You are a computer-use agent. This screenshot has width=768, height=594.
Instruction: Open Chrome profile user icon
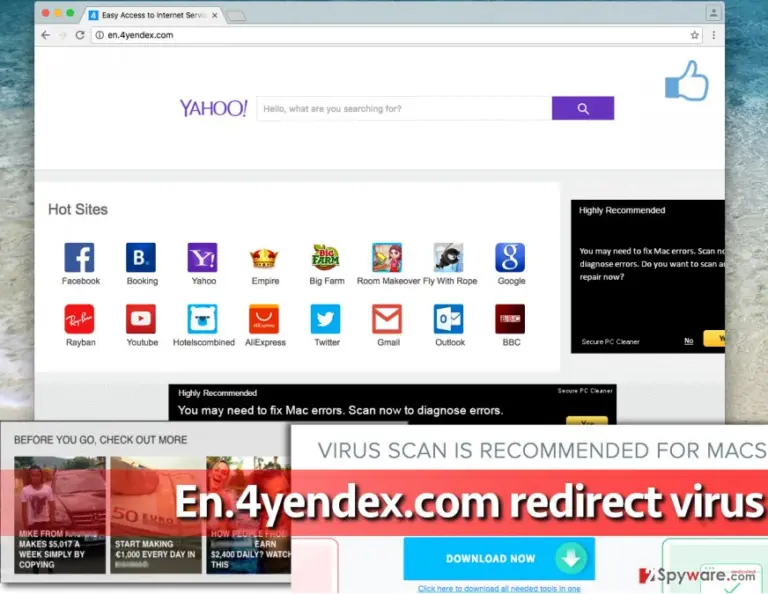pos(714,13)
